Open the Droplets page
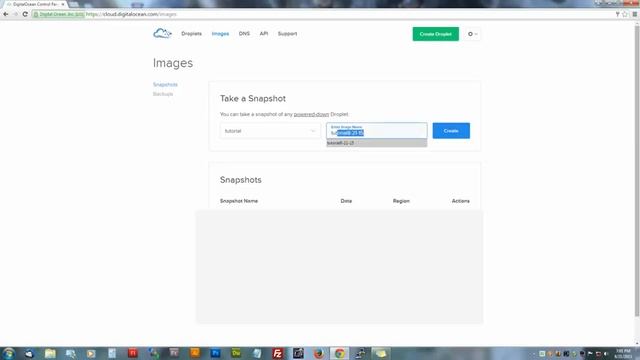 click(191, 34)
